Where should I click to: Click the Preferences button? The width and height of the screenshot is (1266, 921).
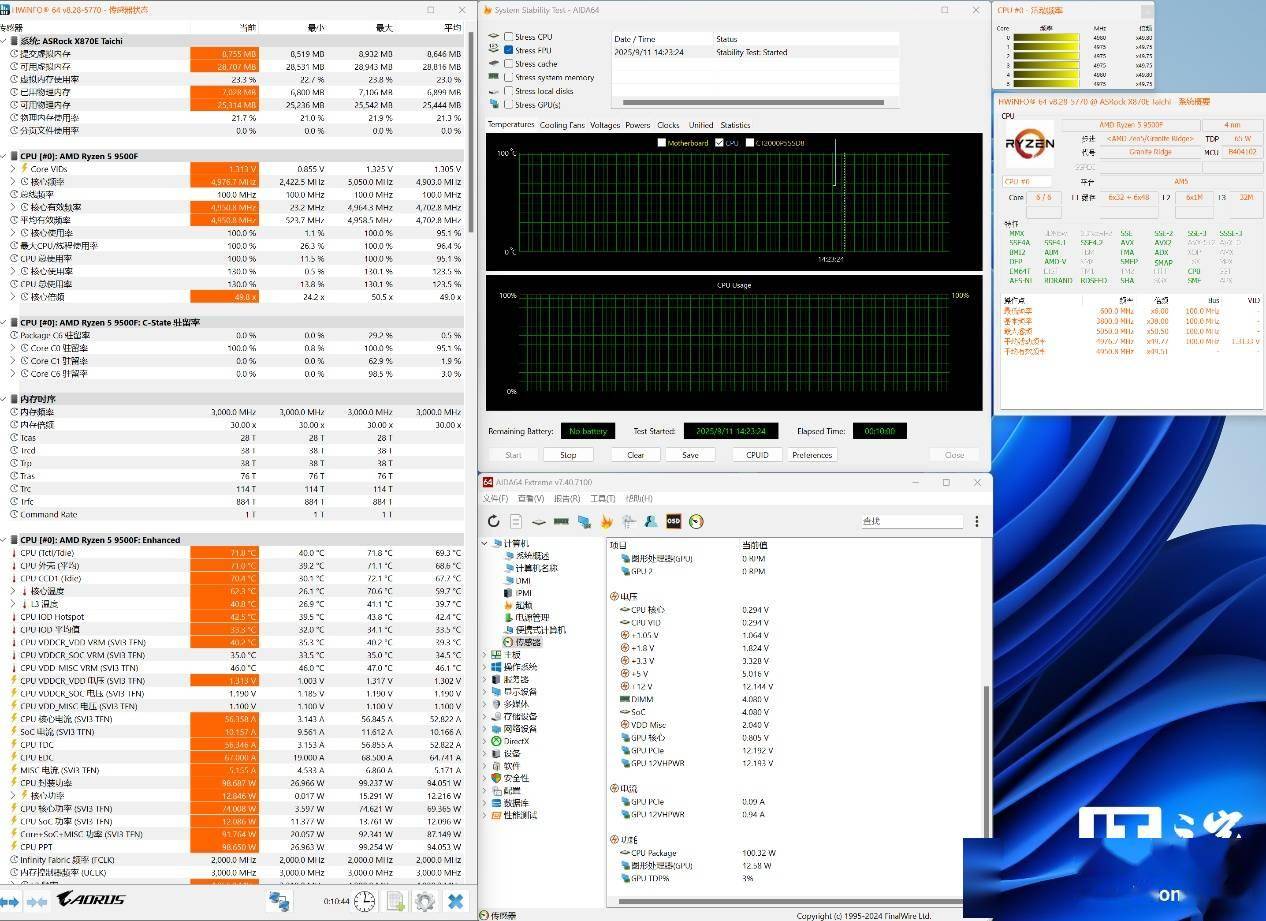(811, 455)
